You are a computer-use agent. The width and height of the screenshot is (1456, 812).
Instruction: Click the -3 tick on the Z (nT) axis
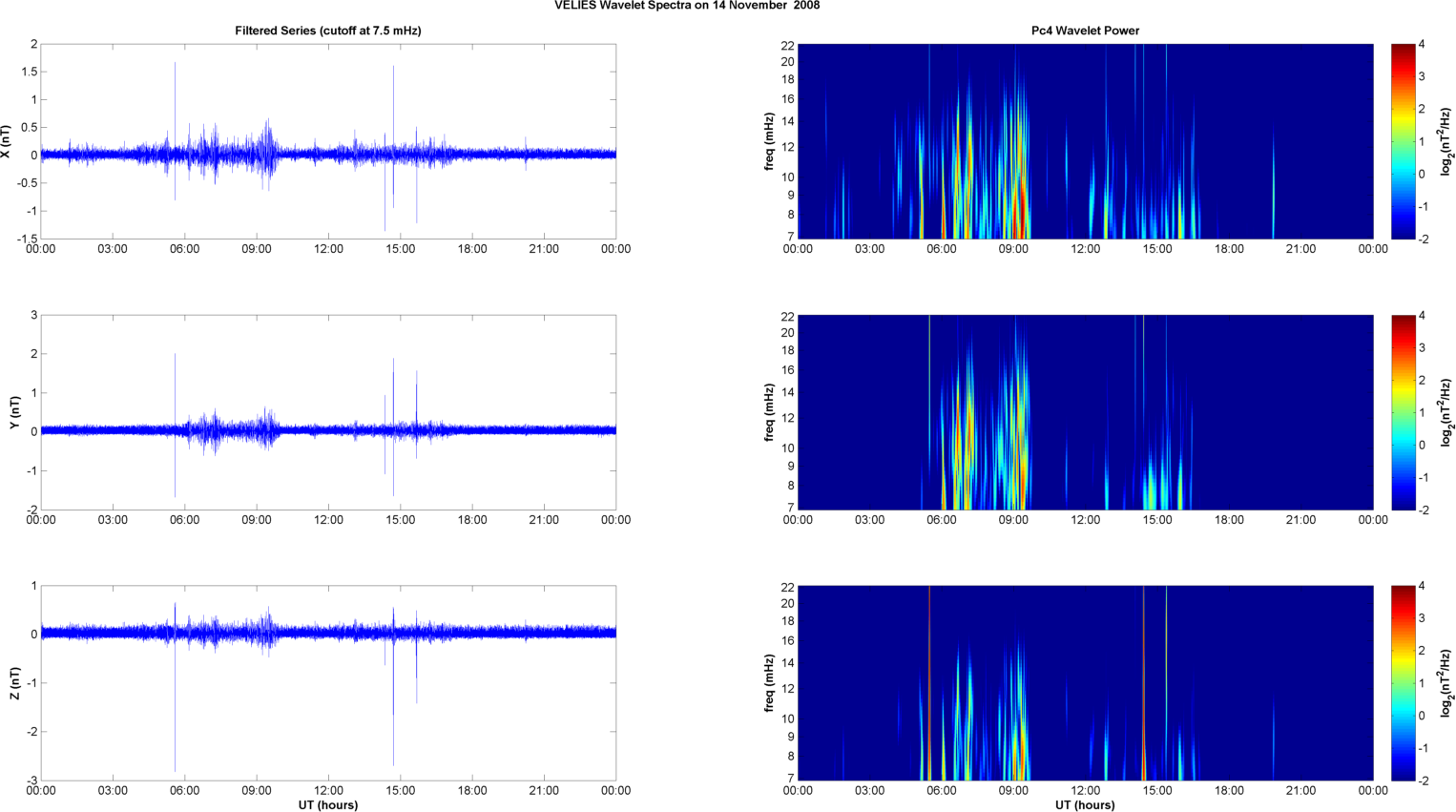(x=31, y=781)
